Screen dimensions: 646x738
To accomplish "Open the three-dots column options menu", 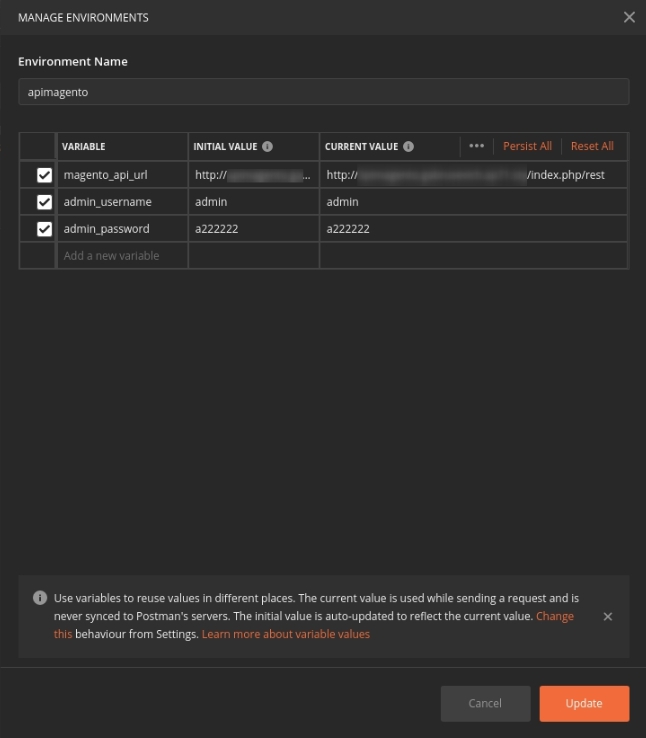I will pos(476,146).
